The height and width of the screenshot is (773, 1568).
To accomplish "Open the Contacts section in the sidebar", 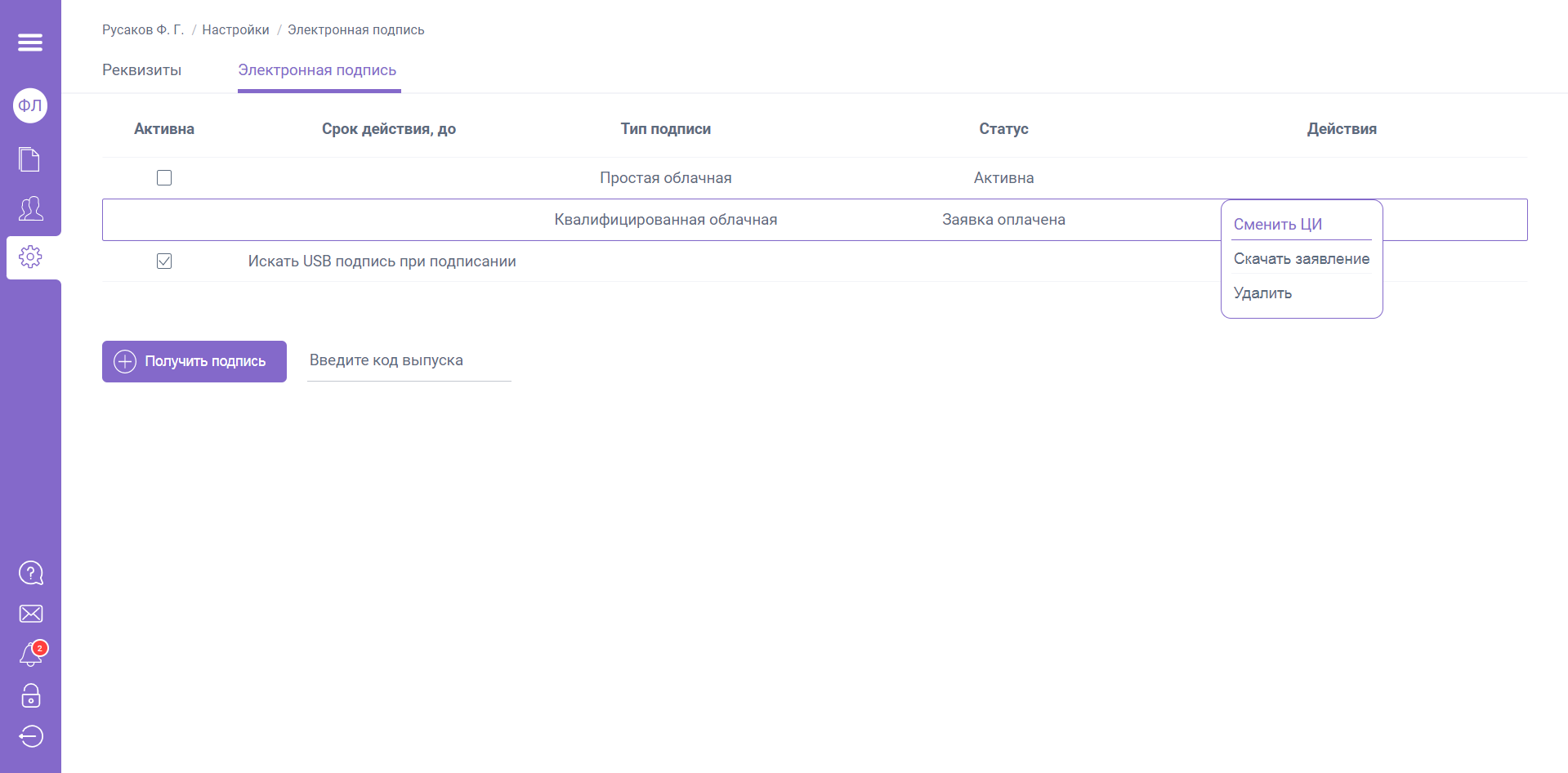I will [x=30, y=210].
